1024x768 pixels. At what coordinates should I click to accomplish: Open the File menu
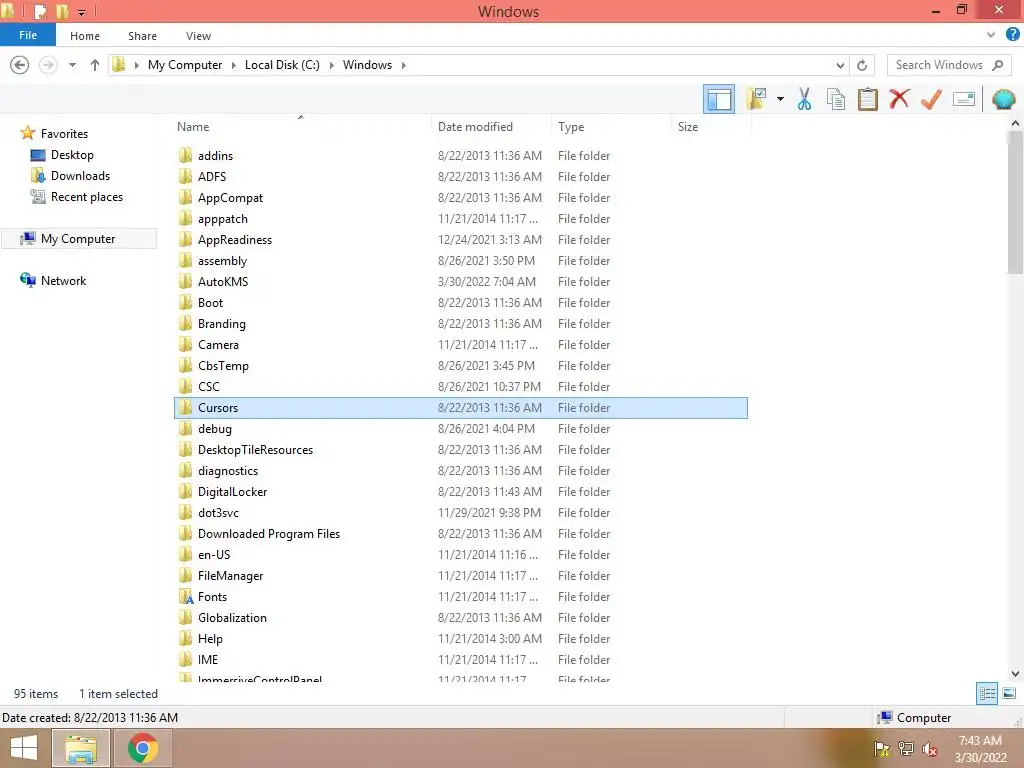pyautogui.click(x=28, y=35)
